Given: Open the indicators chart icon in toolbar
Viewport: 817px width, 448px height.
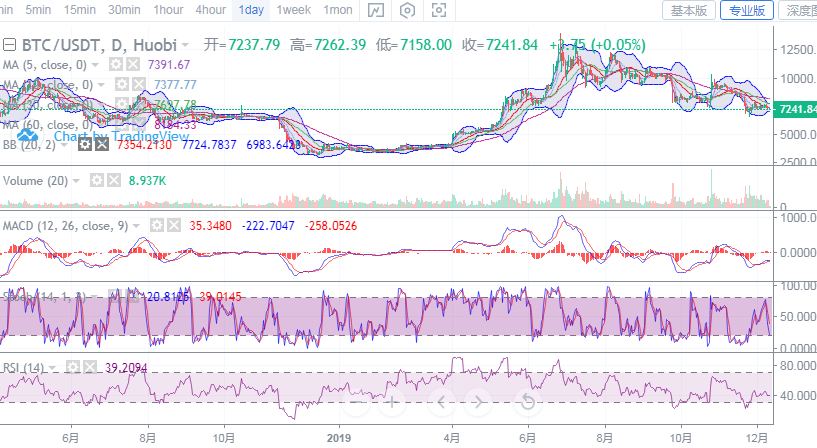Looking at the screenshot, I should 376,10.
